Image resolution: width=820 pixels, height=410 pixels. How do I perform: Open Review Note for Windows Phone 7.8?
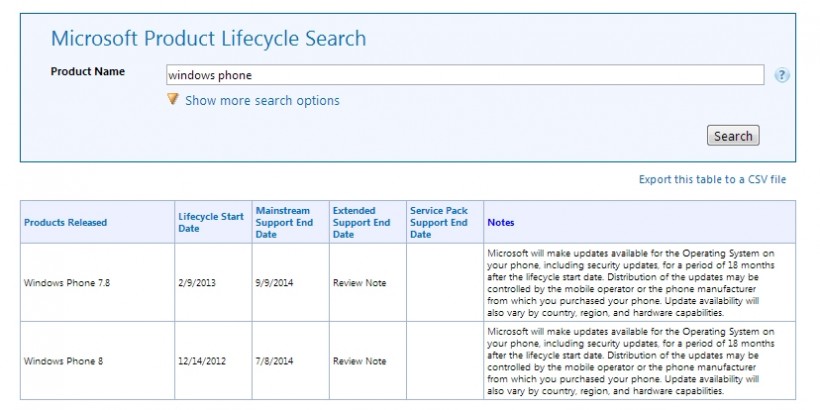[x=359, y=283]
